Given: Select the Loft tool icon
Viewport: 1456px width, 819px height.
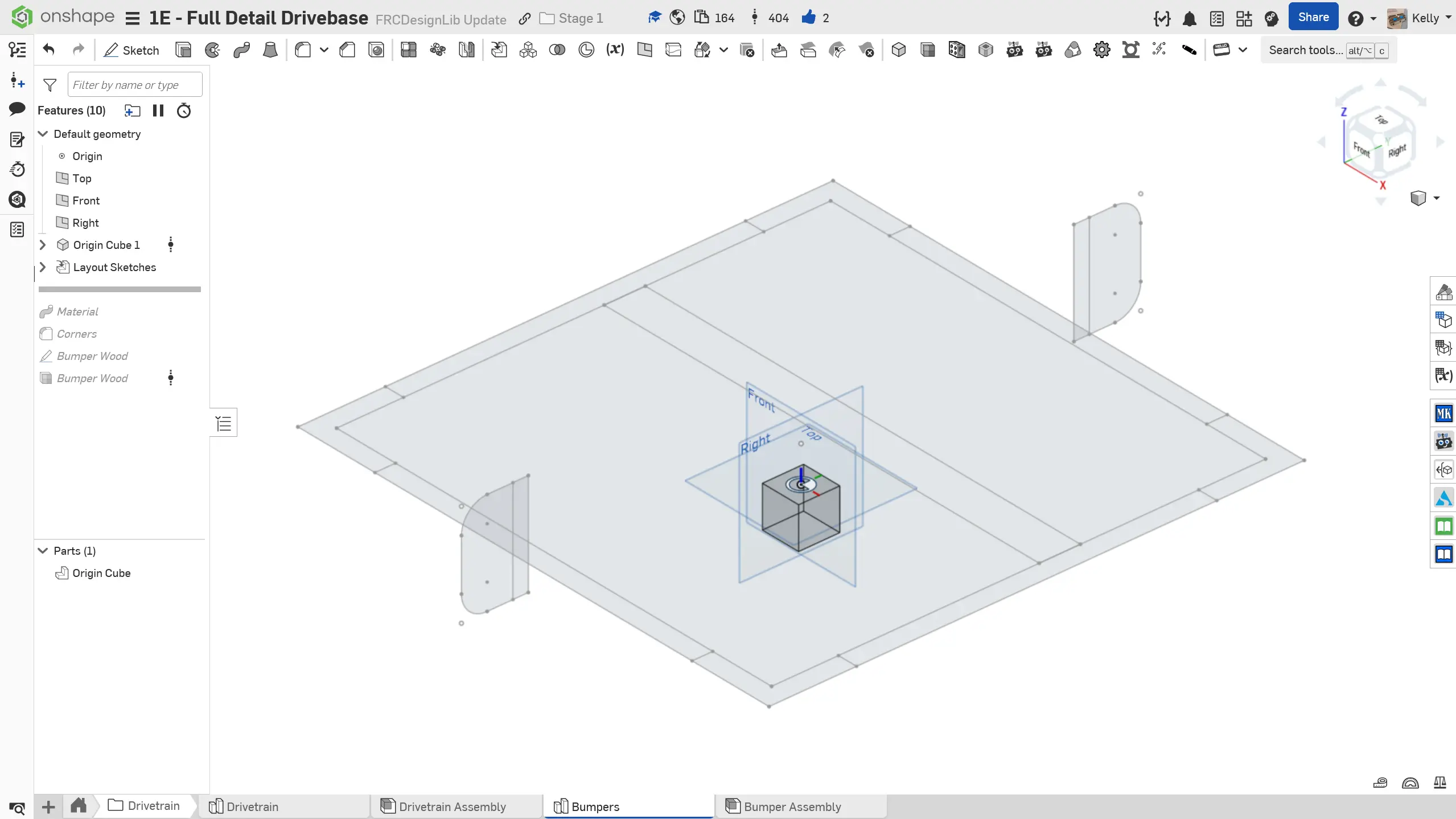Looking at the screenshot, I should pos(270,50).
